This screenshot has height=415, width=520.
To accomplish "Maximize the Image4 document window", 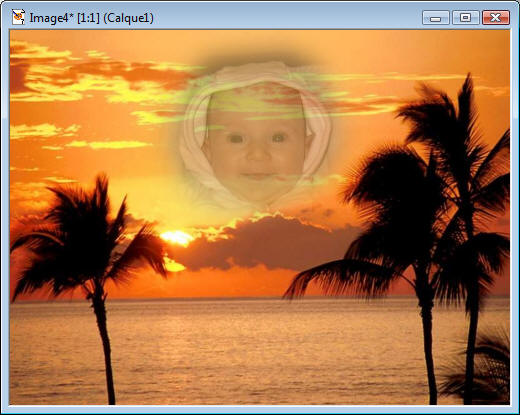I will [465, 18].
